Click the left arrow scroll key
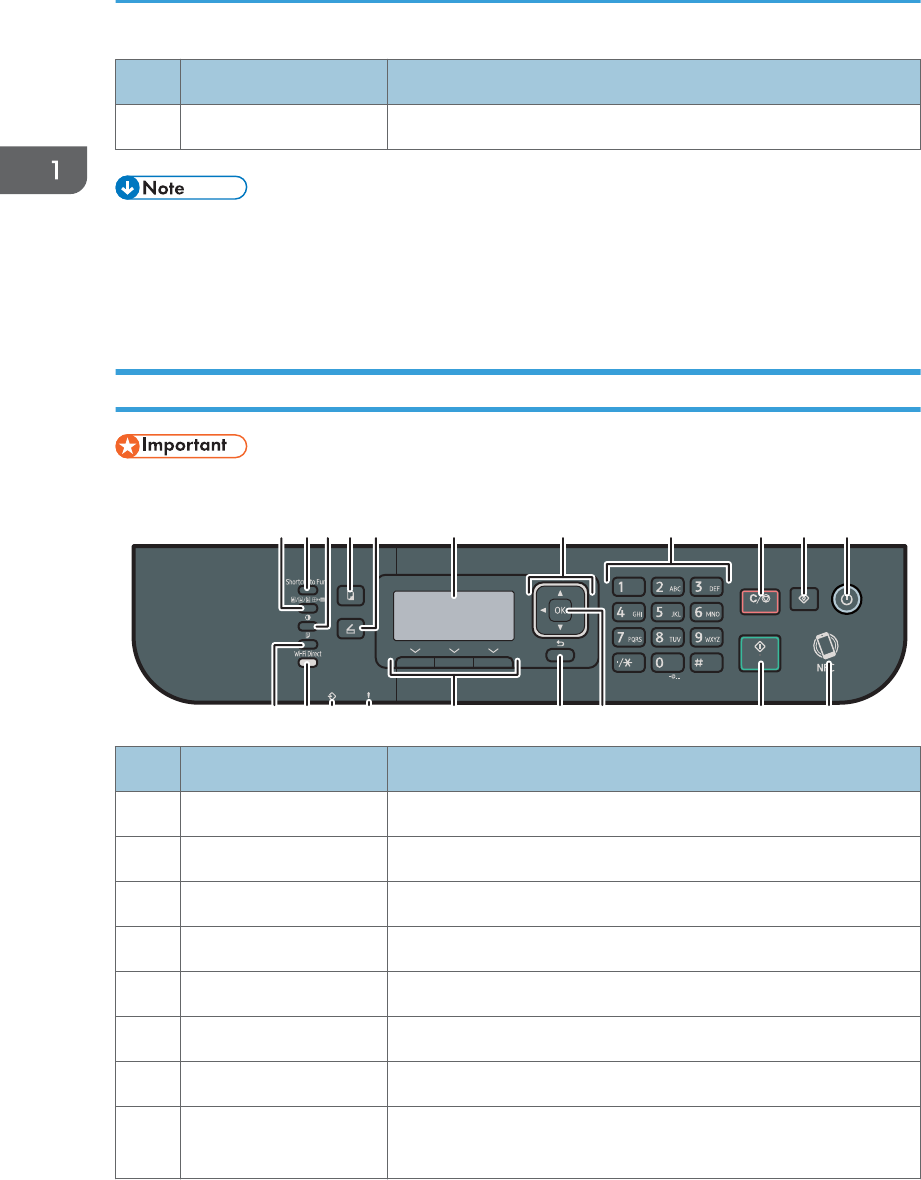This screenshot has height=1180, width=921. [x=543, y=610]
